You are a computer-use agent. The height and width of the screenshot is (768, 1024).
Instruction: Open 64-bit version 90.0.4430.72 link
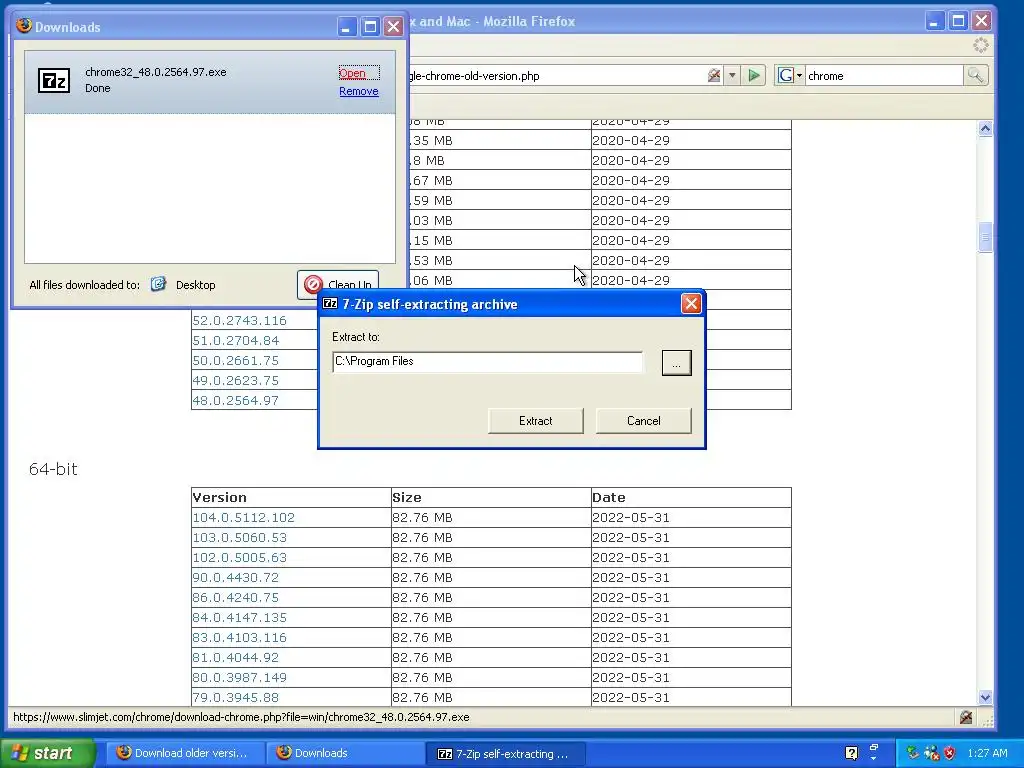pyautogui.click(x=235, y=578)
